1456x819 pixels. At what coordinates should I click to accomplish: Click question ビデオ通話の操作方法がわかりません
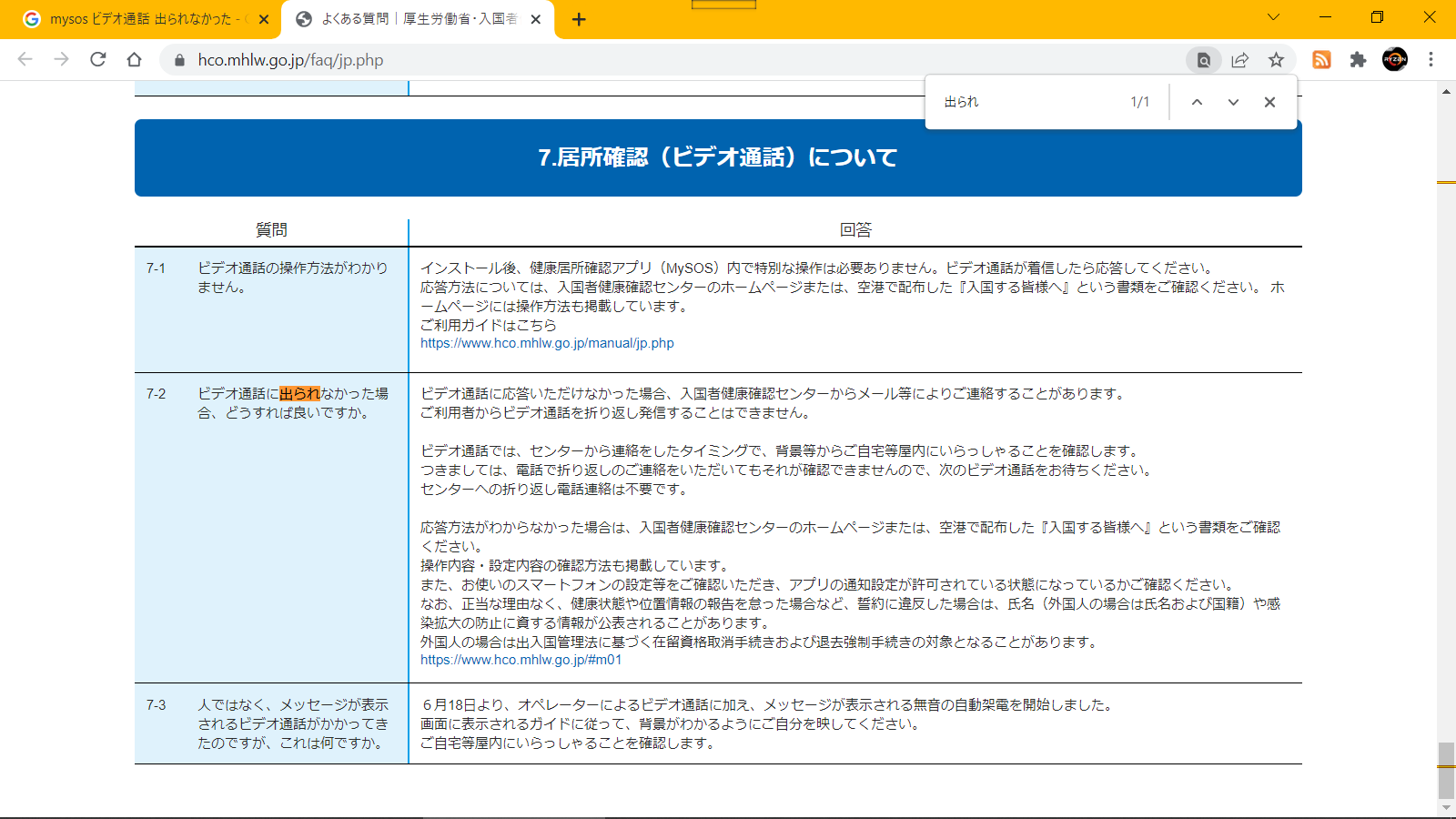pos(293,278)
